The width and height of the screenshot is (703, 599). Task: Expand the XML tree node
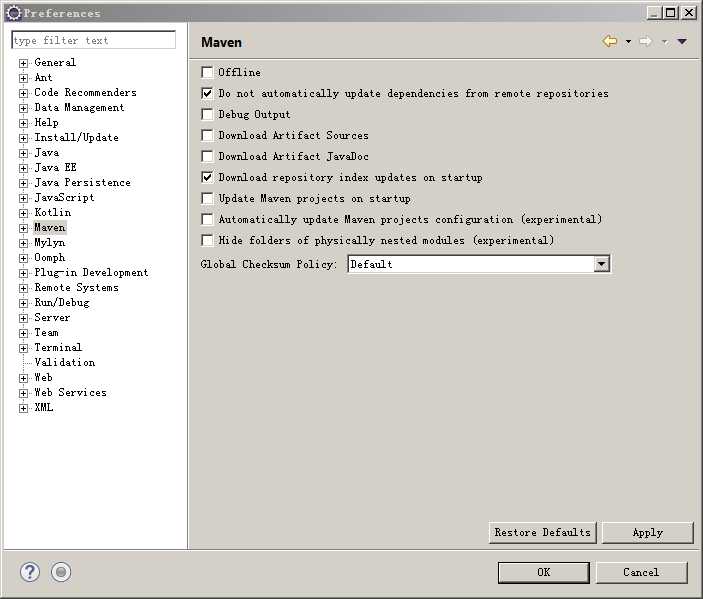pyautogui.click(x=23, y=408)
